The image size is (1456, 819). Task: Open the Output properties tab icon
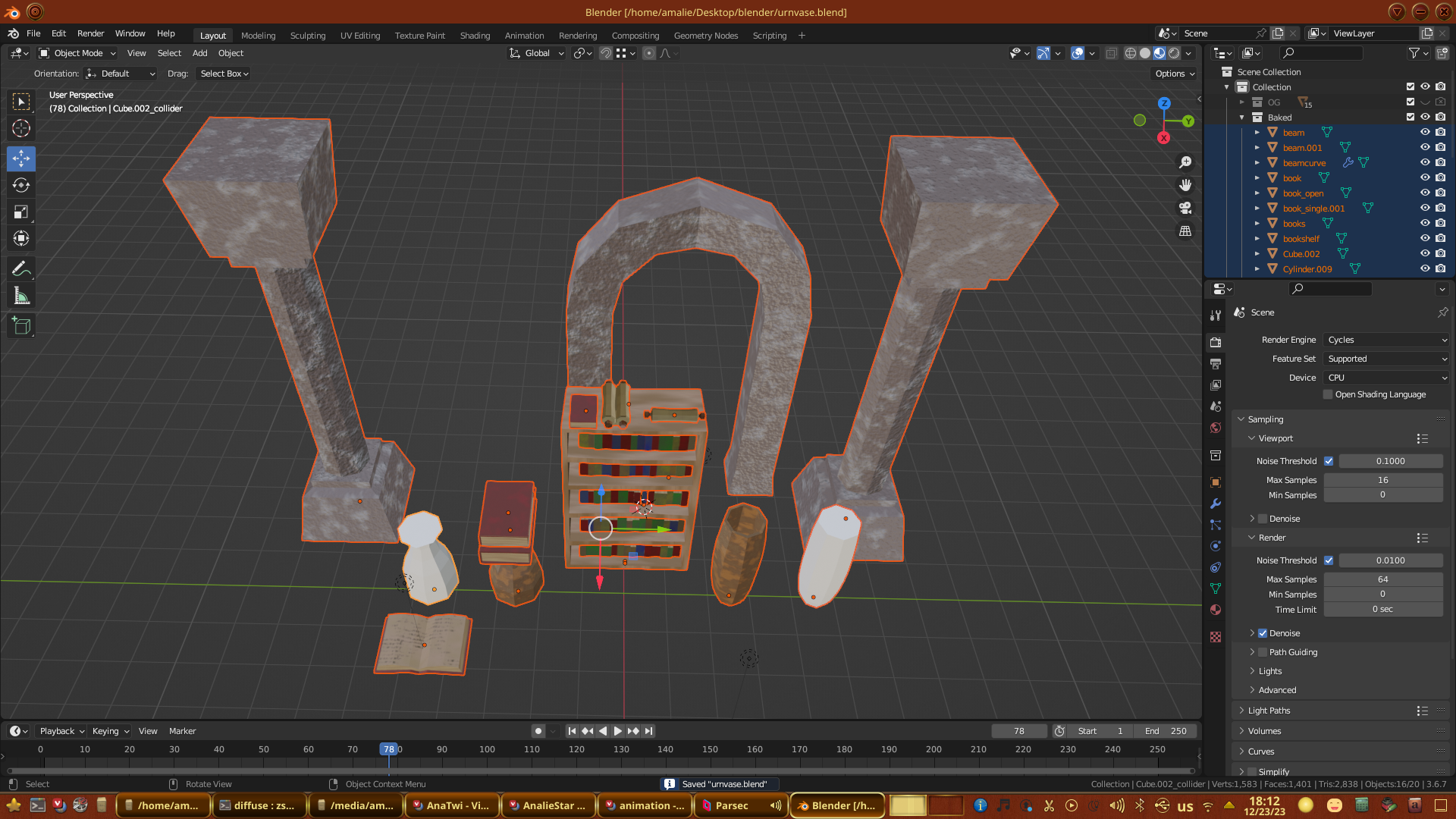tap(1216, 364)
